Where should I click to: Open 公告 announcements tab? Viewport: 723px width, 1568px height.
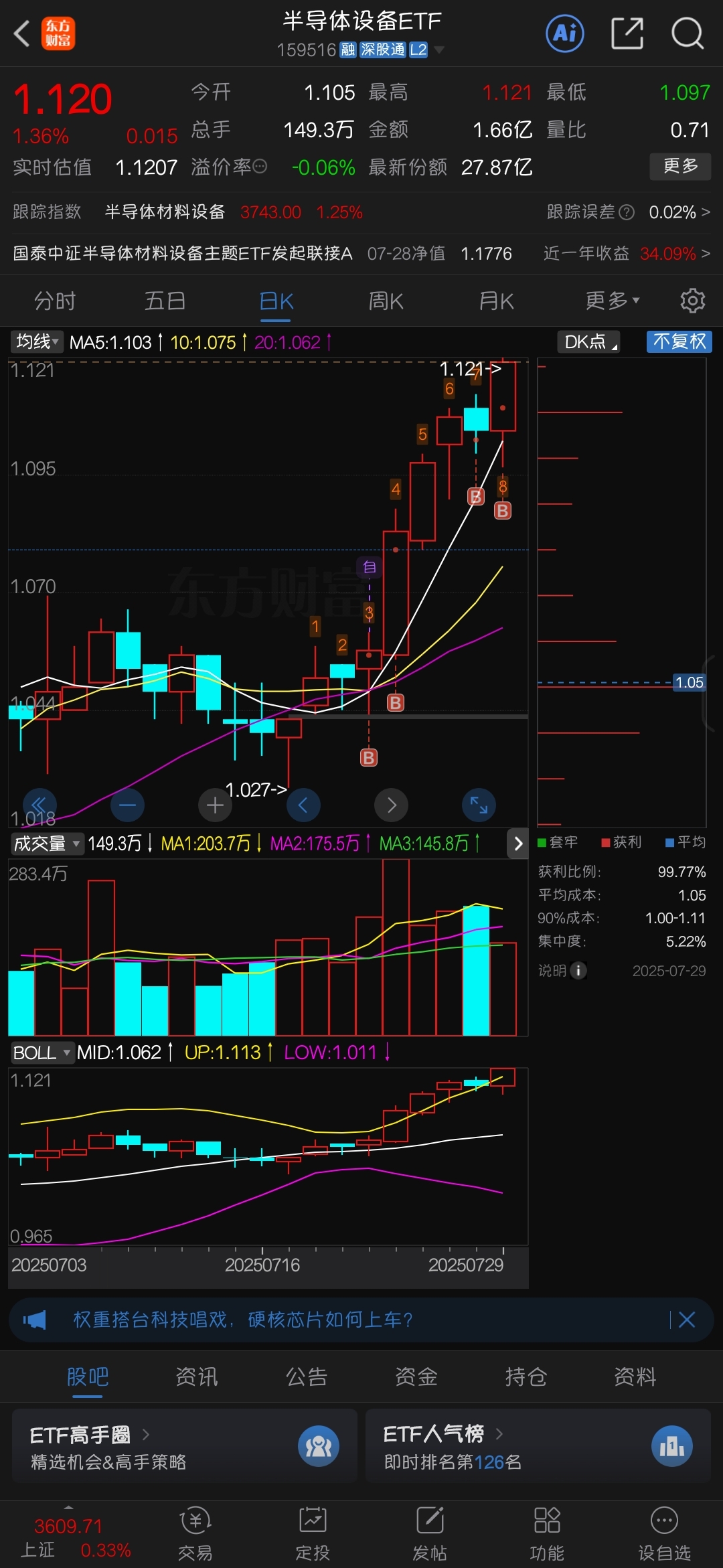tap(307, 1377)
